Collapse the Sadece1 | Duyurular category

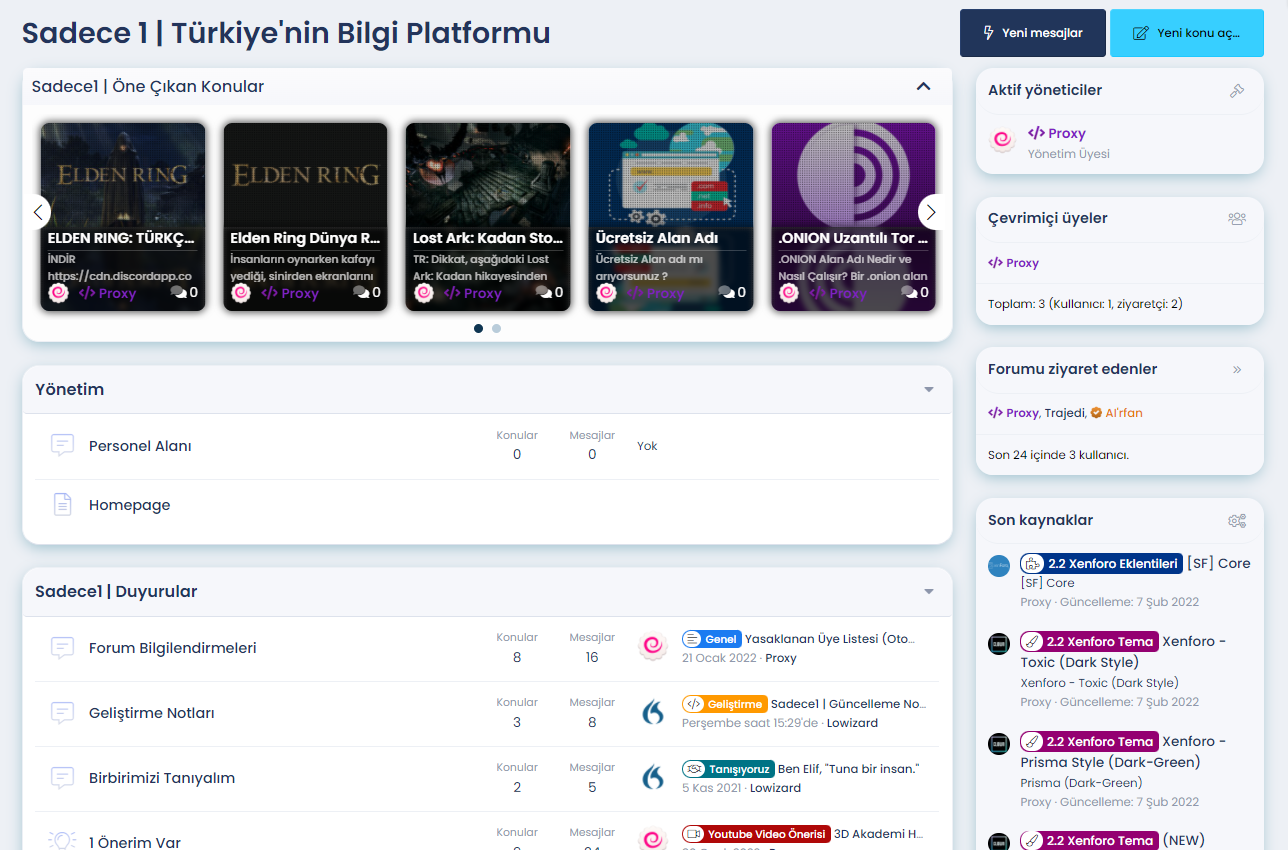[929, 592]
